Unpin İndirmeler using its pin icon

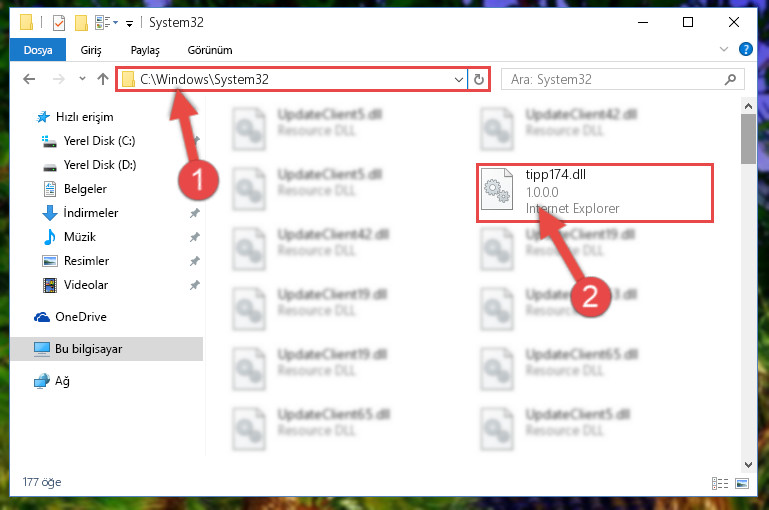point(195,213)
